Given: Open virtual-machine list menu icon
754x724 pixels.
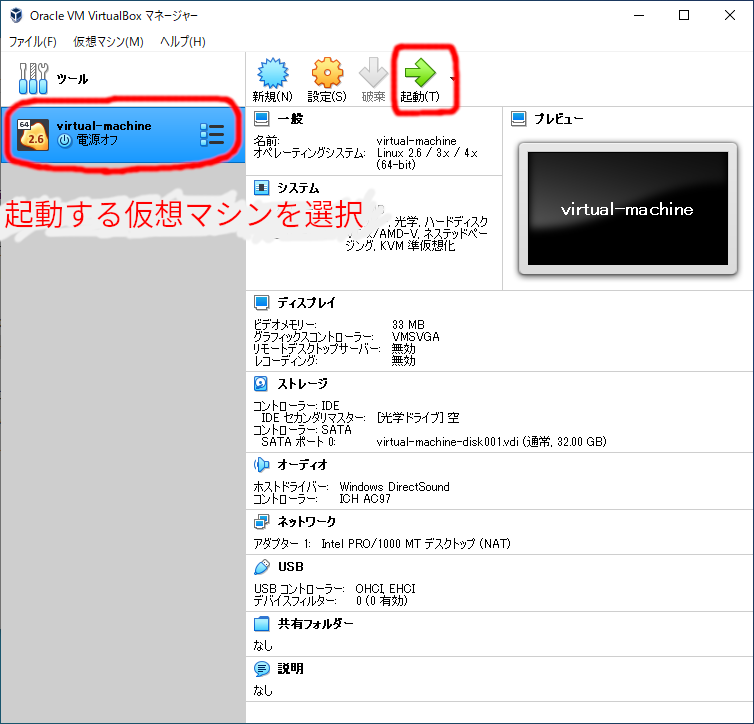Looking at the screenshot, I should [212, 135].
